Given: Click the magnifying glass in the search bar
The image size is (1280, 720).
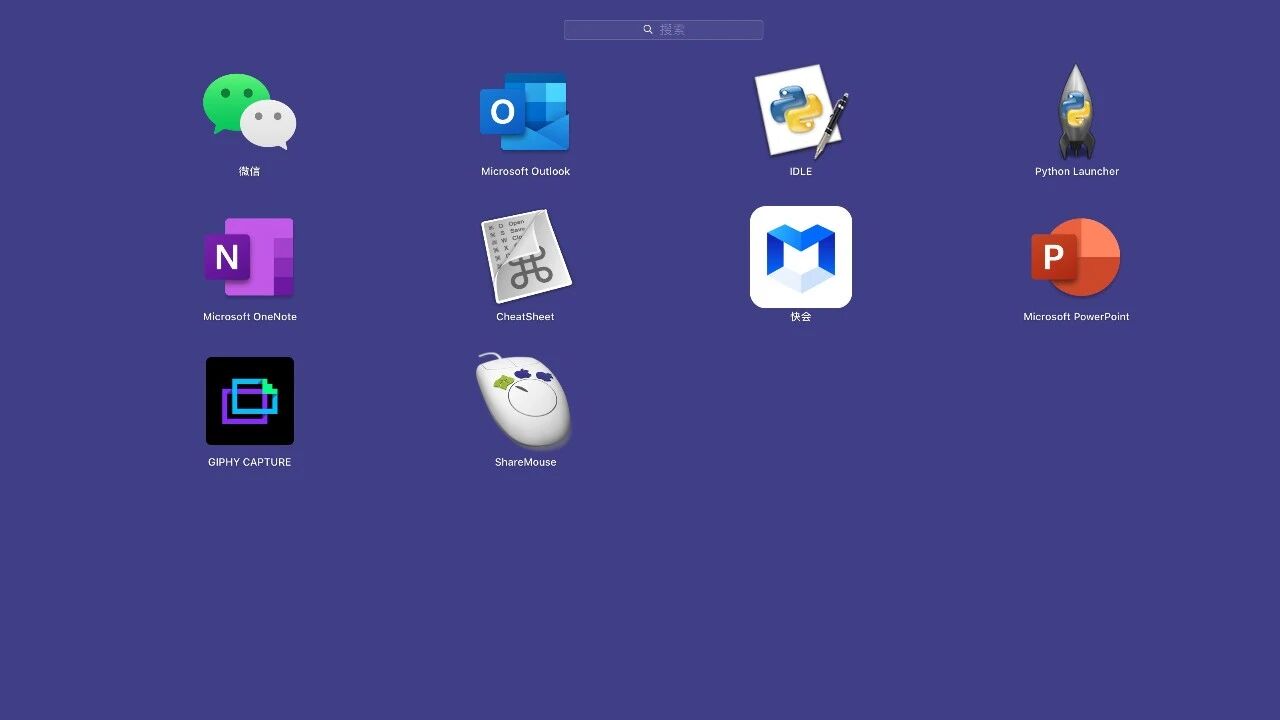Looking at the screenshot, I should [x=648, y=30].
